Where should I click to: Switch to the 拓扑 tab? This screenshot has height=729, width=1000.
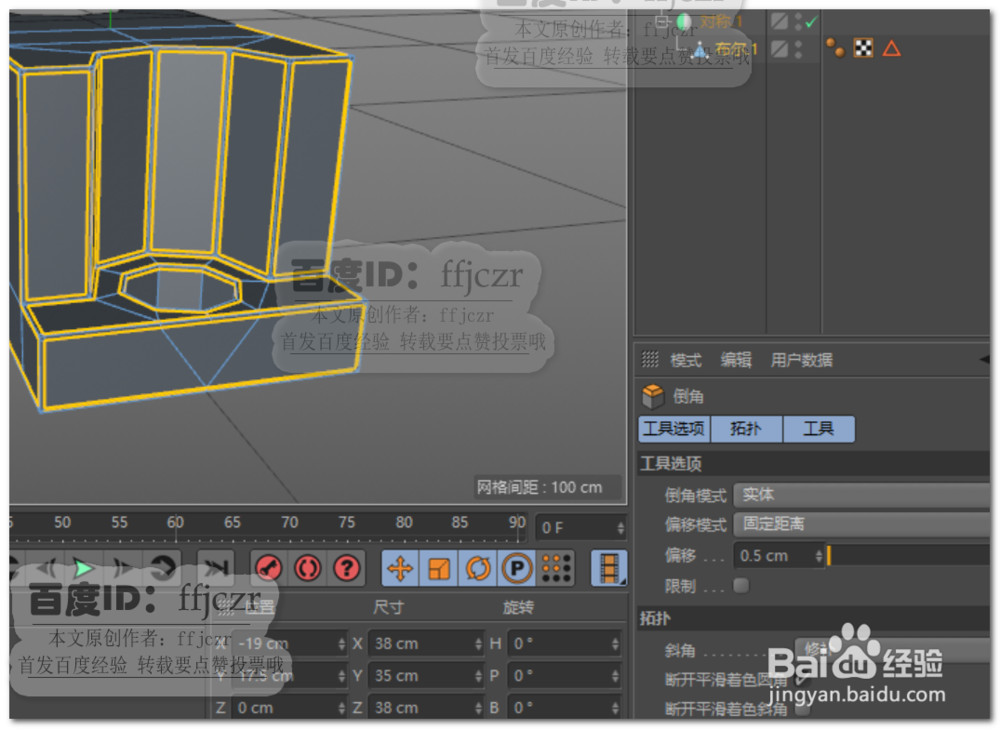pyautogui.click(x=746, y=429)
